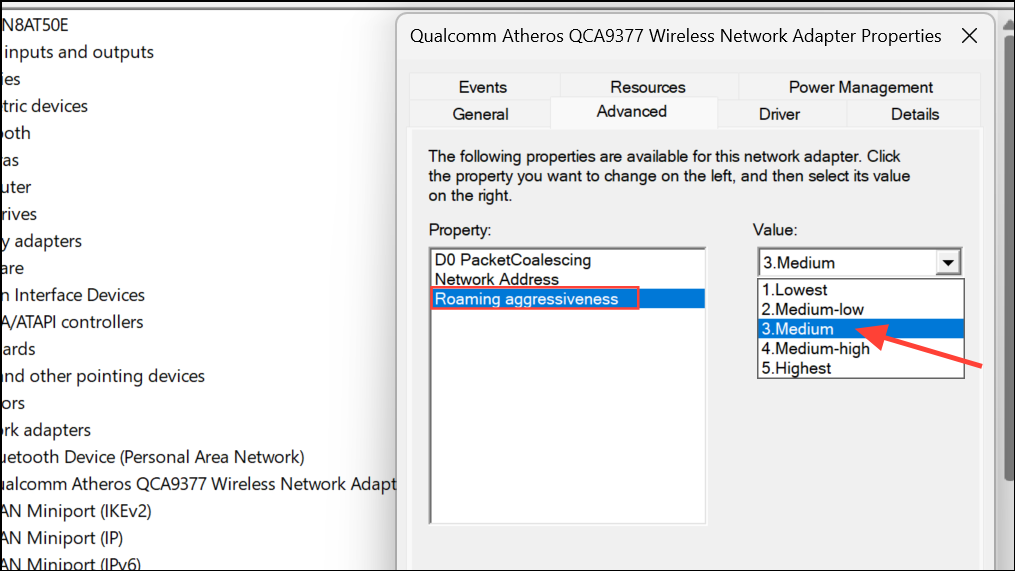Select the Network Address property

[x=497, y=279]
